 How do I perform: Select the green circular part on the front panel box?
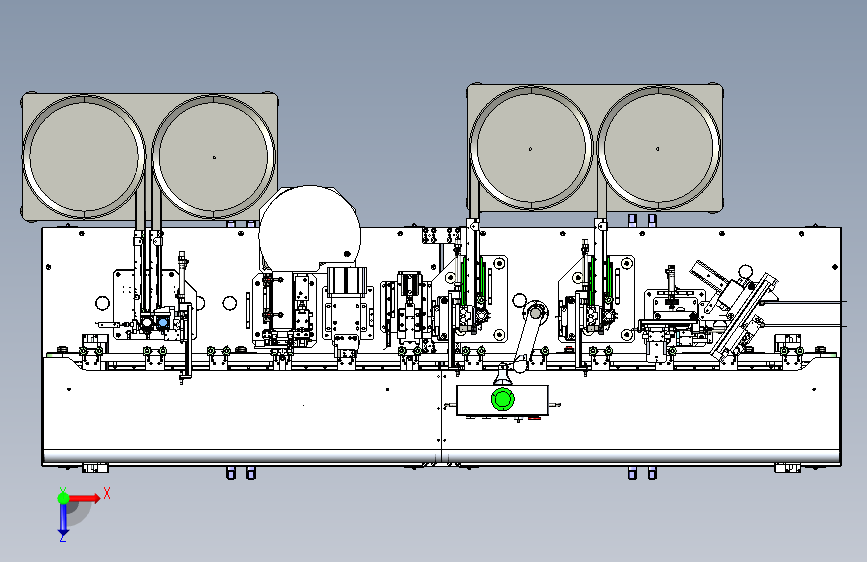click(x=503, y=399)
